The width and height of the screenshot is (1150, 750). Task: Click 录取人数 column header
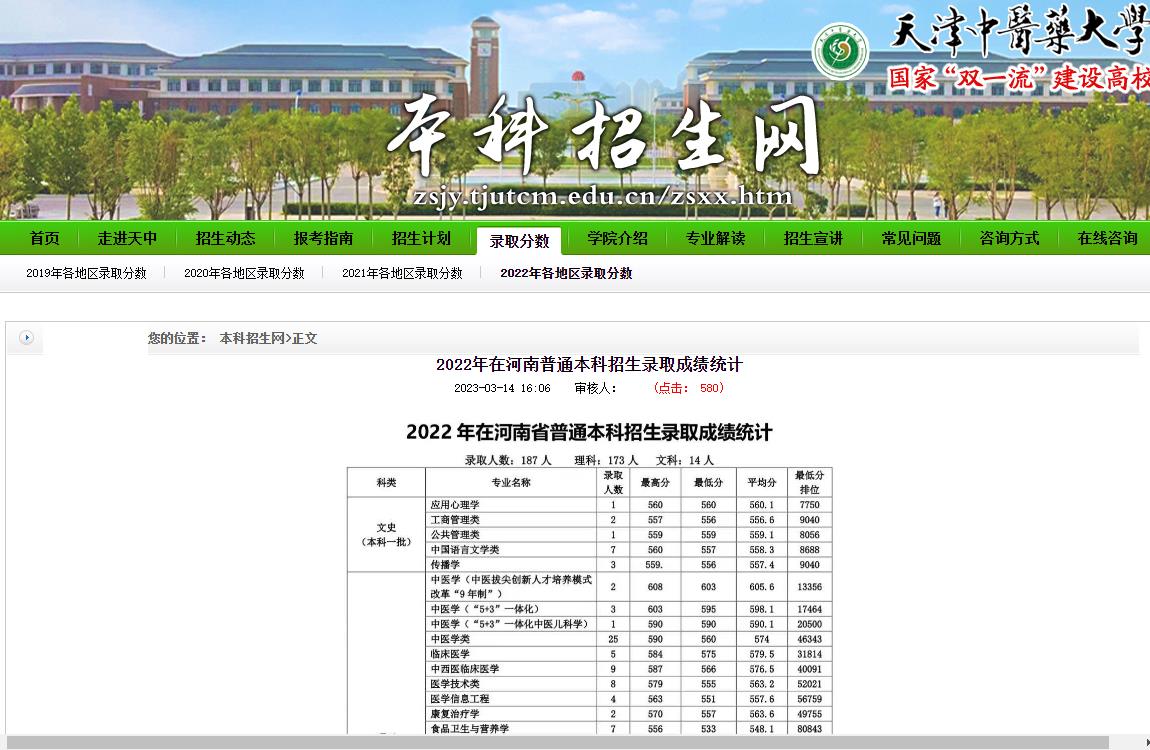[613, 482]
